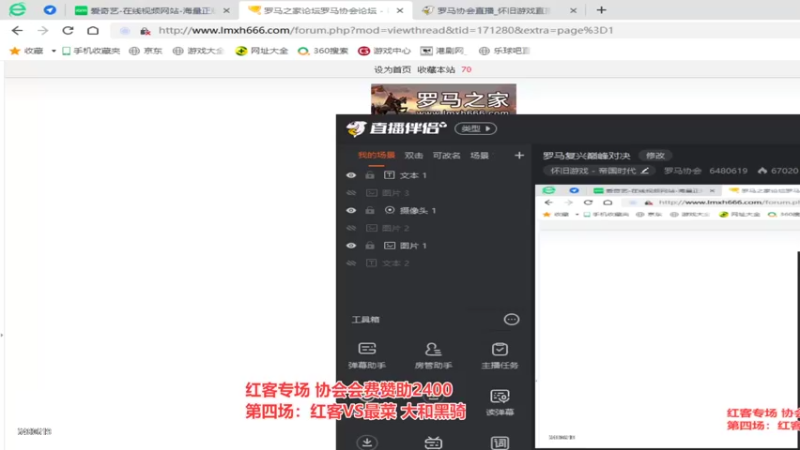Toggle lock on 文本 1 layer
Screen dimensions: 800x450
click(370, 175)
